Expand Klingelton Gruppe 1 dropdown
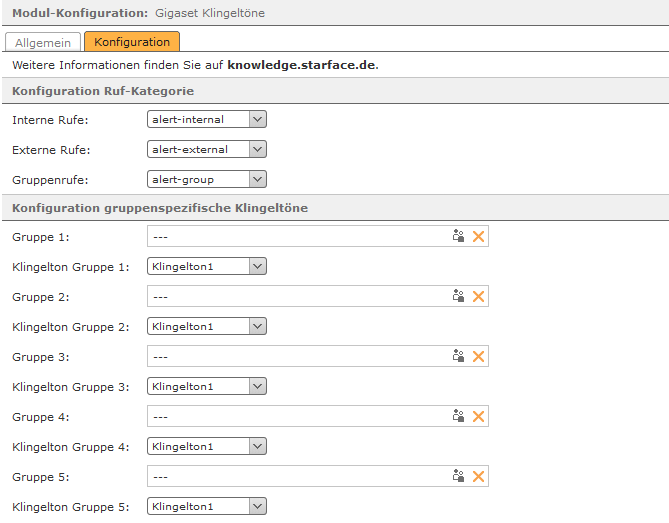The height and width of the screenshot is (523, 669). (207, 266)
